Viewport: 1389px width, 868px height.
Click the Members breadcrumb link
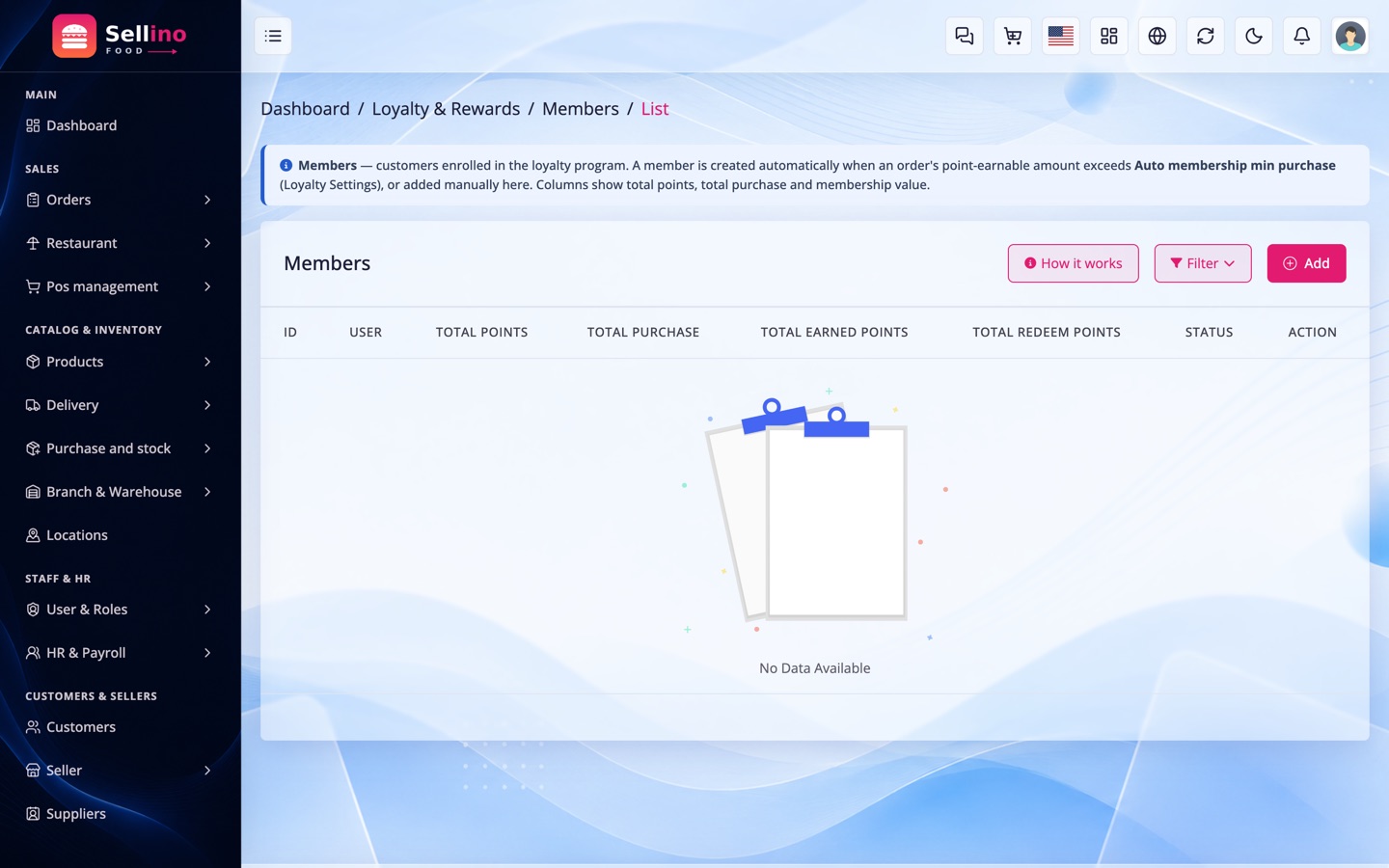(x=581, y=109)
